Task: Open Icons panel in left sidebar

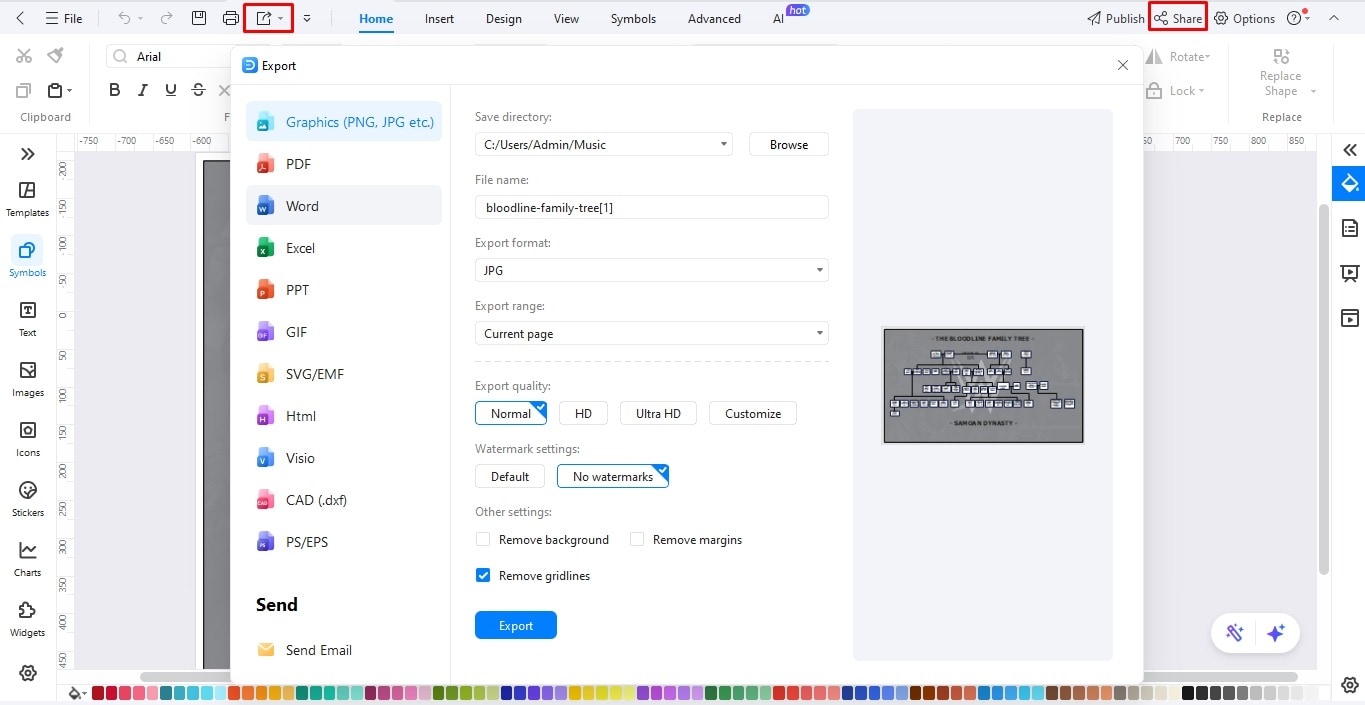Action: (x=27, y=439)
